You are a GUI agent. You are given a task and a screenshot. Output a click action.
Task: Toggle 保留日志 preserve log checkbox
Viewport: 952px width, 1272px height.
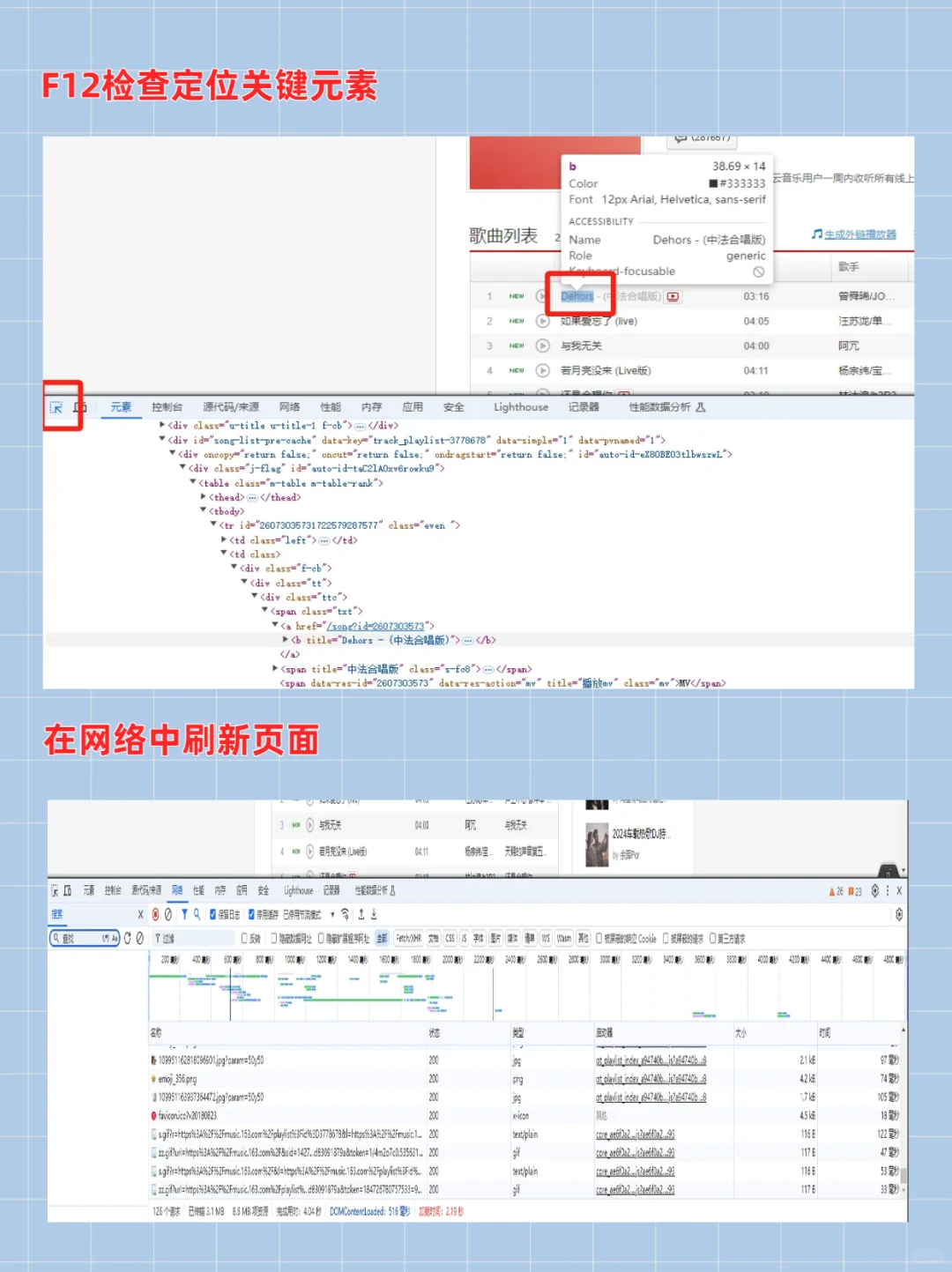[x=212, y=914]
